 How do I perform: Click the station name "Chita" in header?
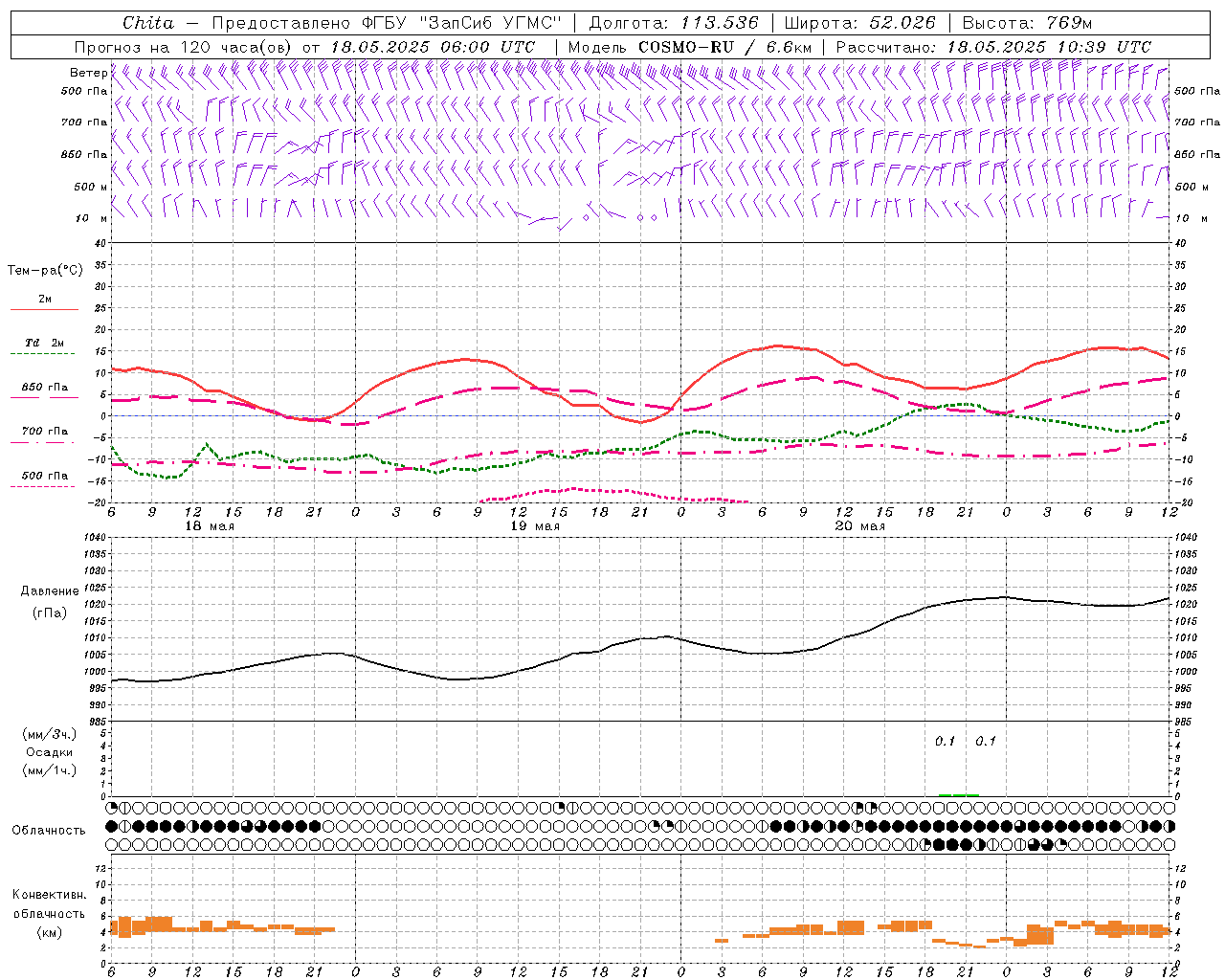click(x=148, y=23)
